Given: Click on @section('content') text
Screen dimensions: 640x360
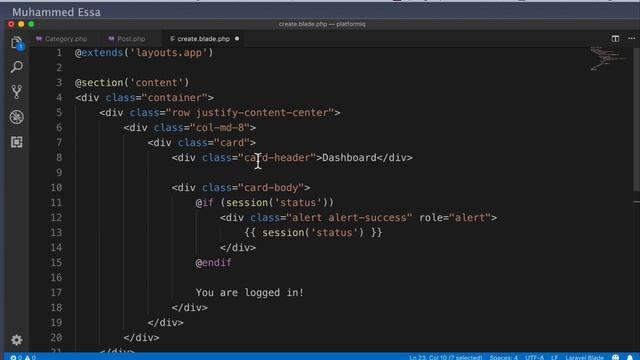Looking at the screenshot, I should pyautogui.click(x=132, y=82).
